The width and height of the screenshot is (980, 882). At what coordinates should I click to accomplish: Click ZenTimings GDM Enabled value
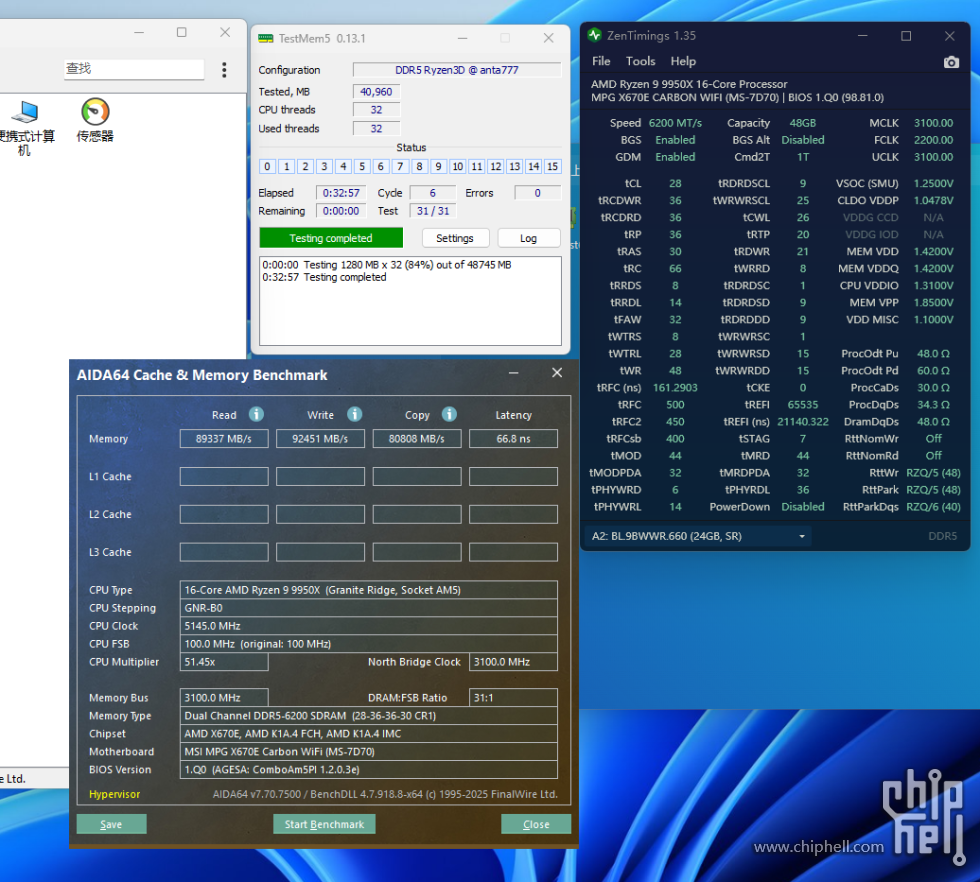pyautogui.click(x=675, y=157)
